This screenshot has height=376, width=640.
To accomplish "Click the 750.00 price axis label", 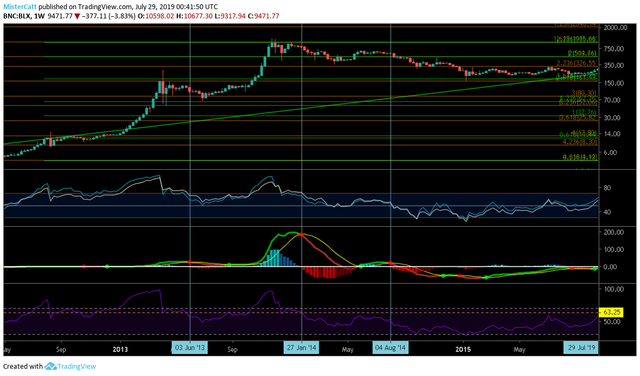I will [613, 49].
